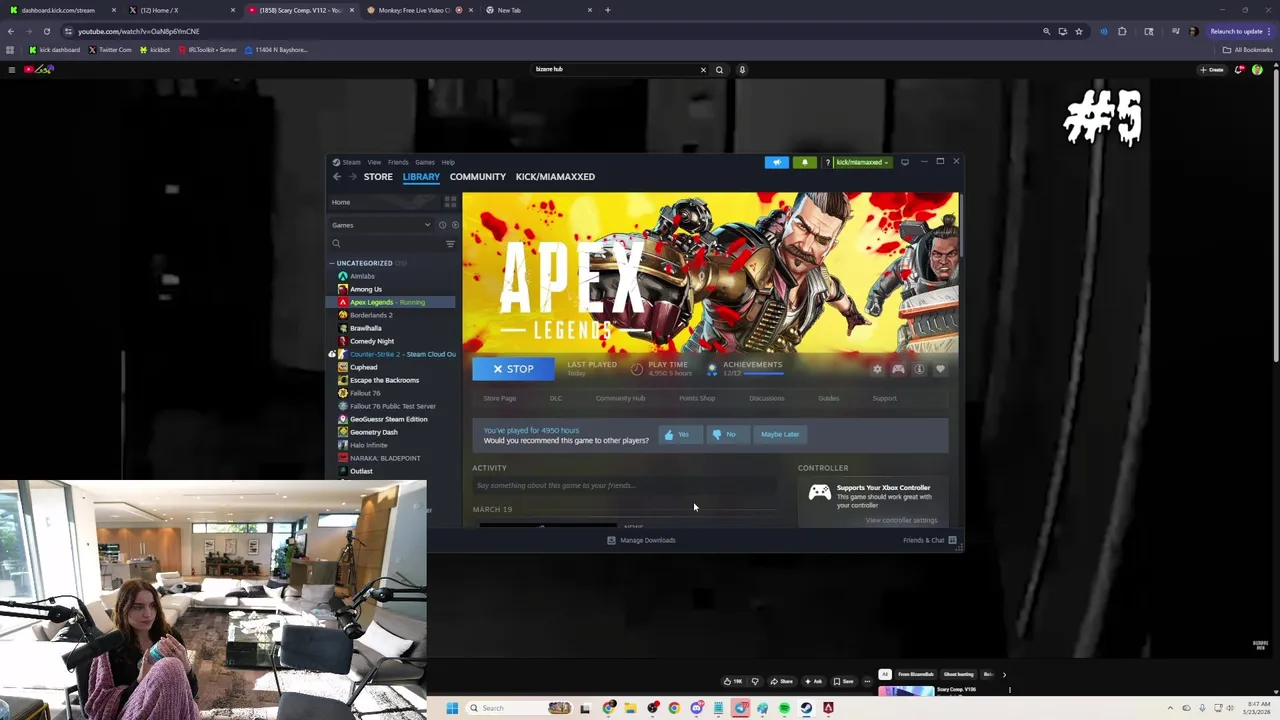Select GeoGuessr Steam Edition
Image resolution: width=1280 pixels, height=720 pixels.
pyautogui.click(x=388, y=419)
